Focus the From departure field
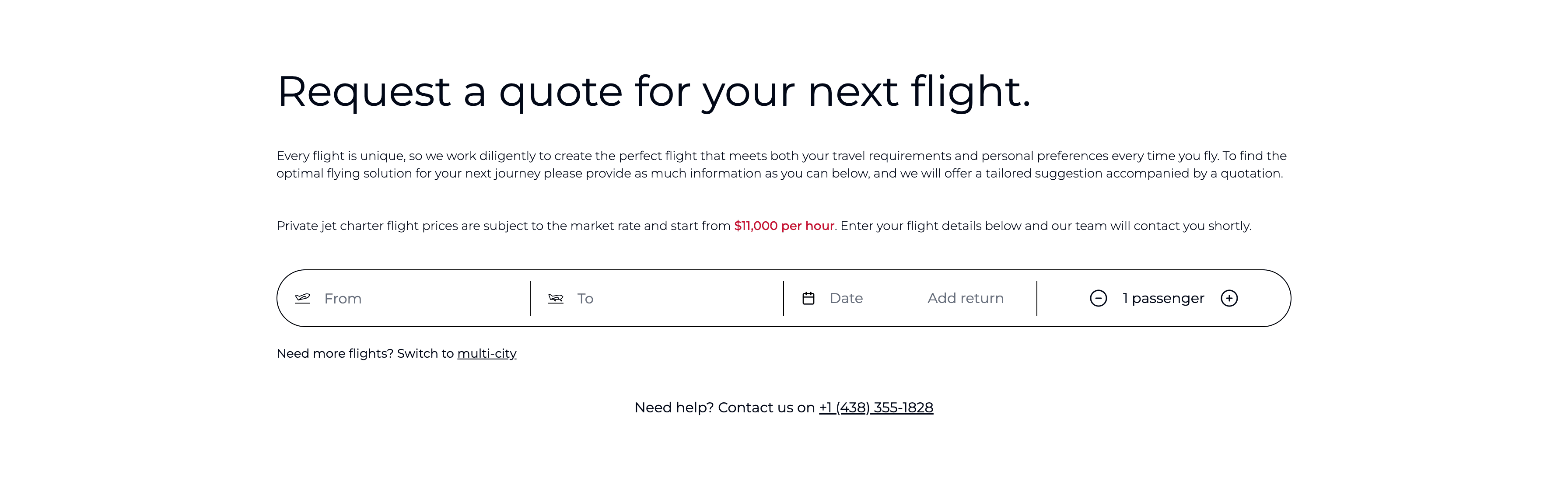 point(420,298)
